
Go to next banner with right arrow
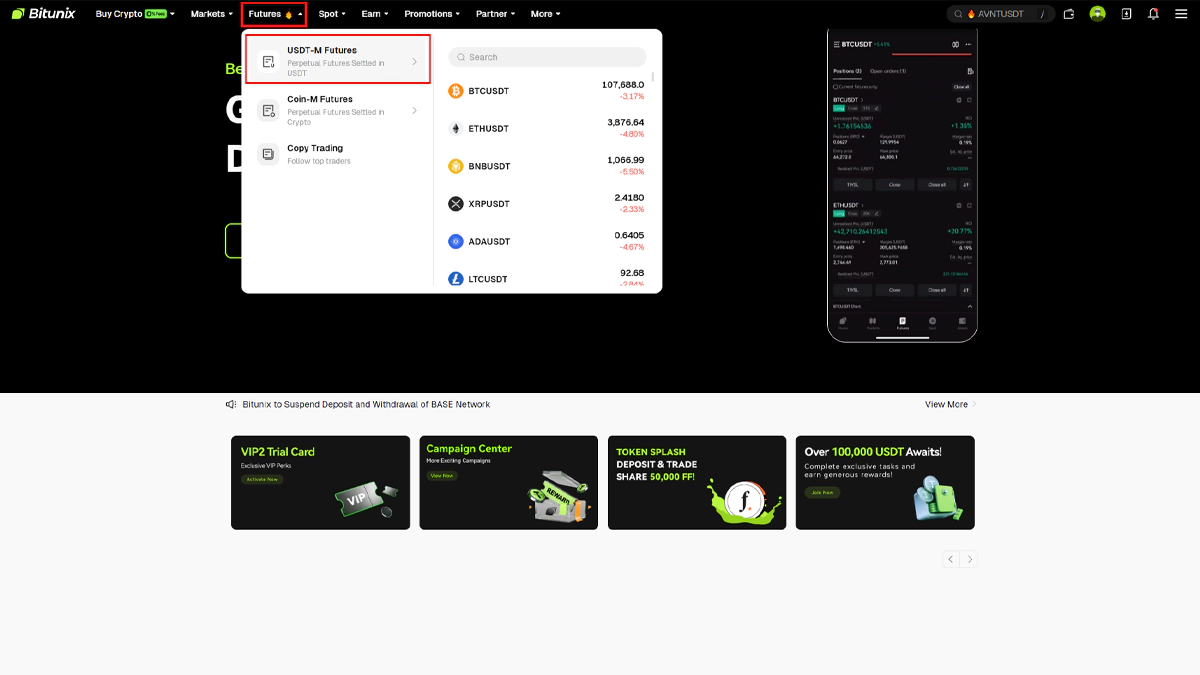pyautogui.click(x=969, y=560)
